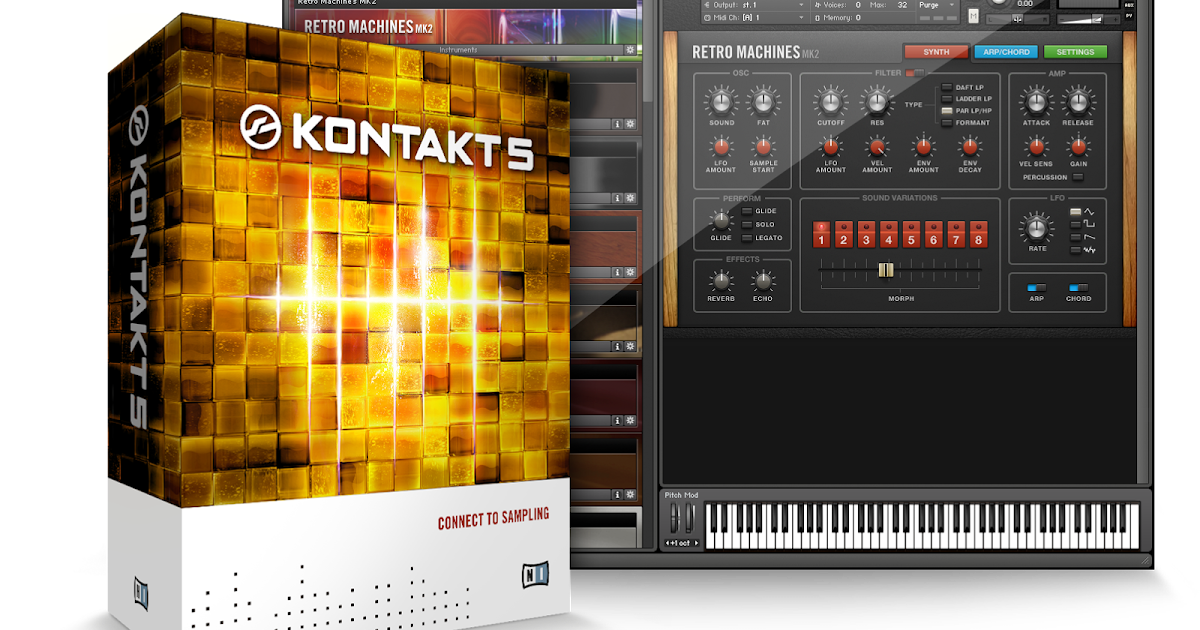Screen dimensions: 1200x630
Task: Click the filter Cutoff knob
Action: [x=830, y=101]
